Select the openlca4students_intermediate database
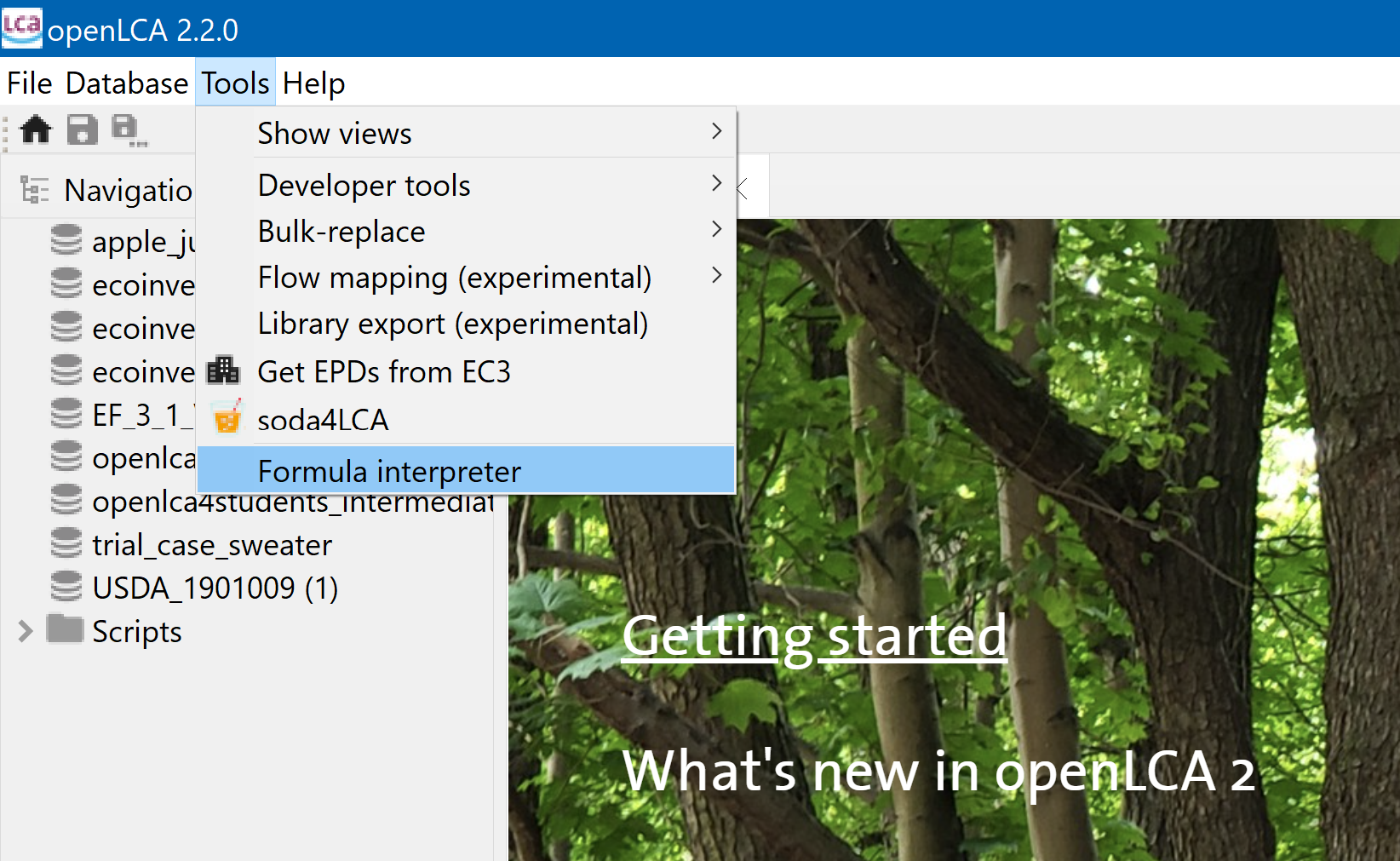 (x=293, y=502)
